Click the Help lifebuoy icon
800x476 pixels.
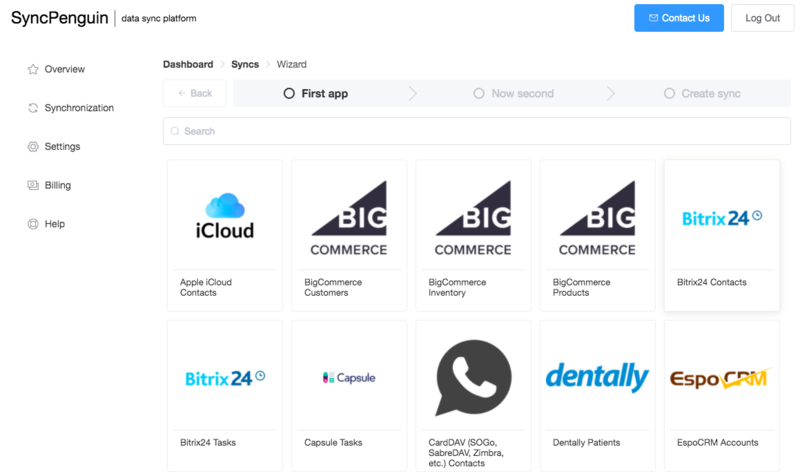click(x=33, y=224)
